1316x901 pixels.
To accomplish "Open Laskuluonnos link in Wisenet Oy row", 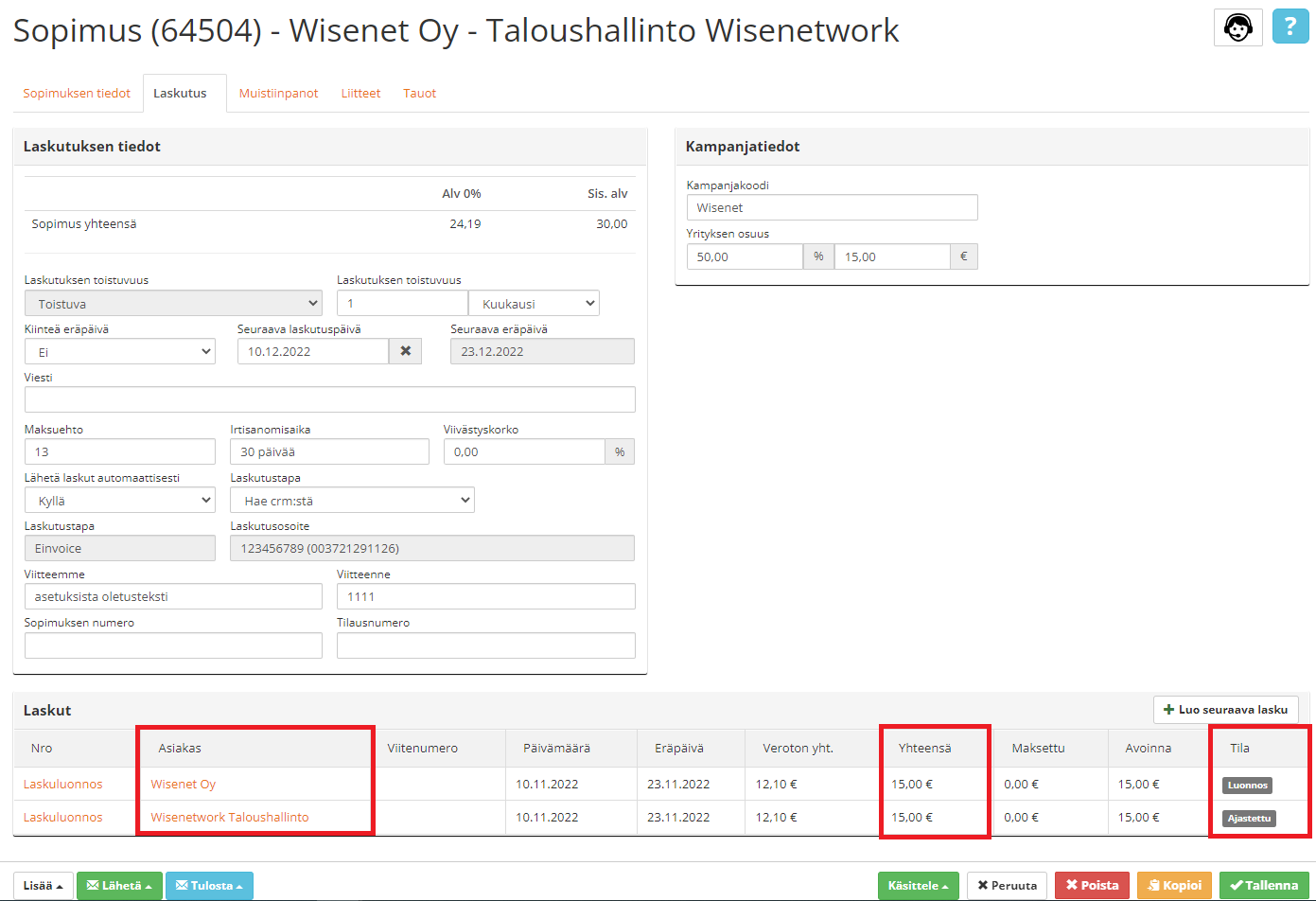I will [62, 784].
